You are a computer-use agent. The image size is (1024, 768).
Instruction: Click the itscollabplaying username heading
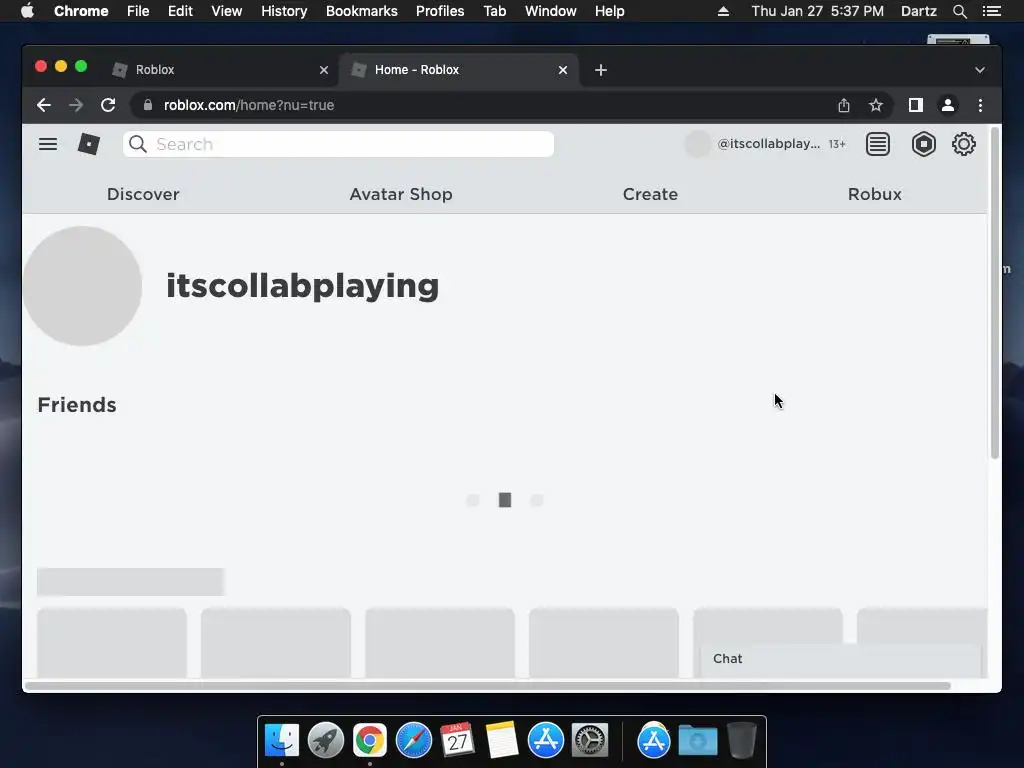point(302,286)
